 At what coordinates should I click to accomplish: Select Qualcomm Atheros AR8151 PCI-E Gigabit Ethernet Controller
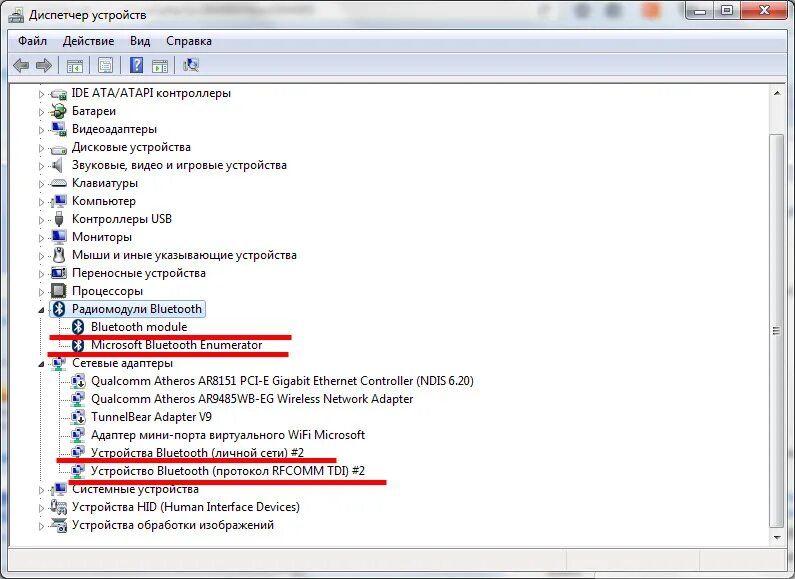[x=282, y=381]
